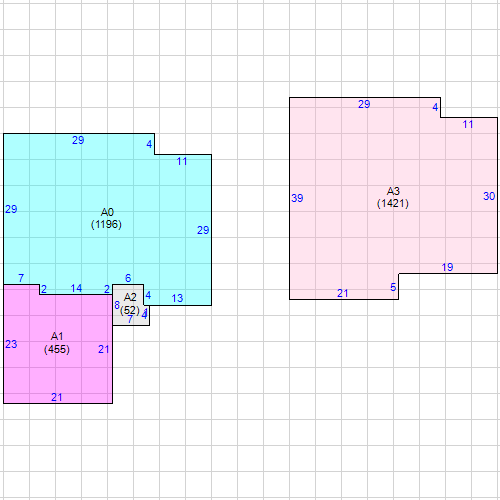Viewport: 500px width, 500px height.
Task: Click the 39 dimension on area A3
Action: 297,198
